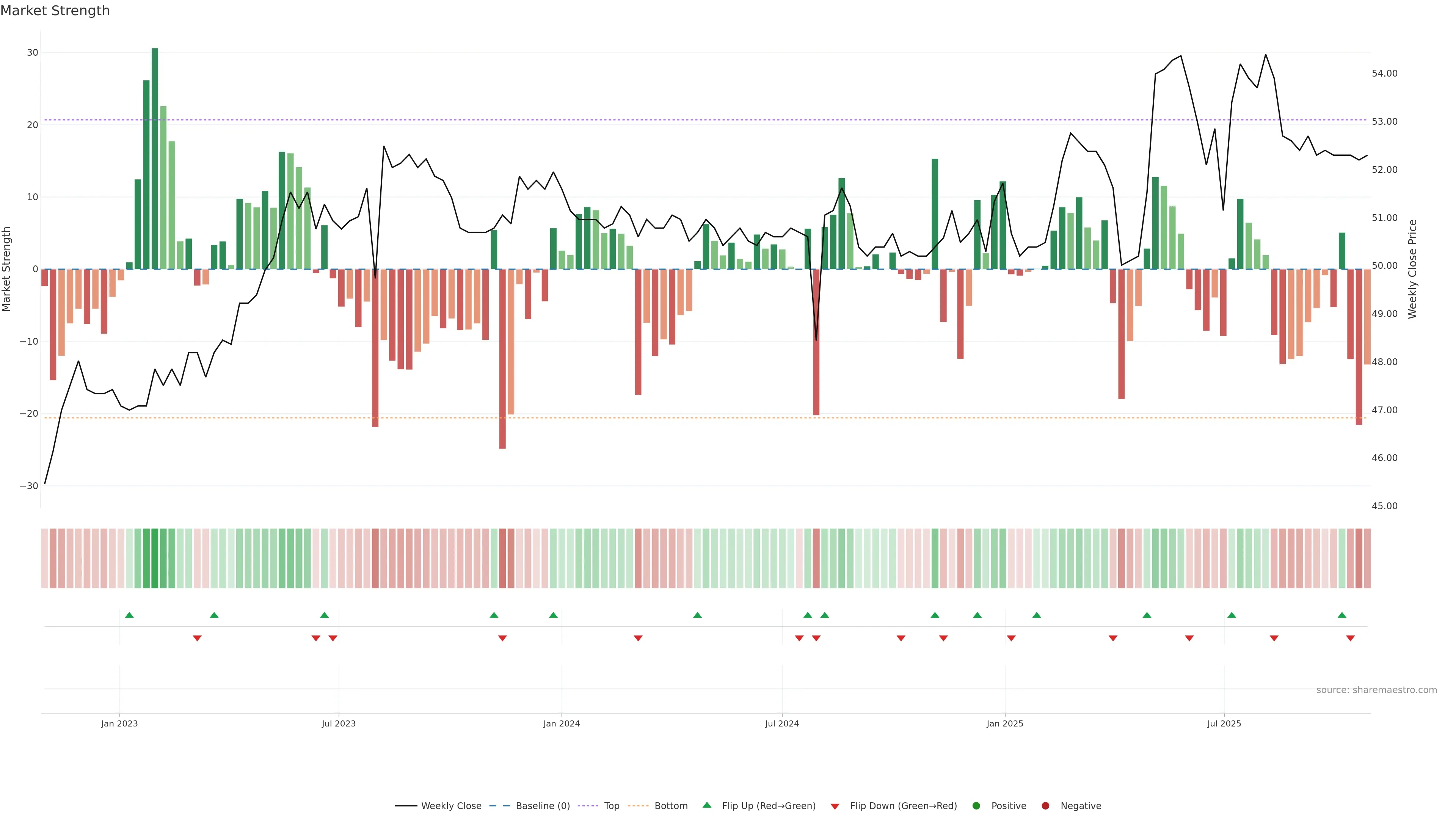Click the Jul 2025 x-axis label
Image resolution: width=1456 pixels, height=819 pixels.
click(1224, 723)
